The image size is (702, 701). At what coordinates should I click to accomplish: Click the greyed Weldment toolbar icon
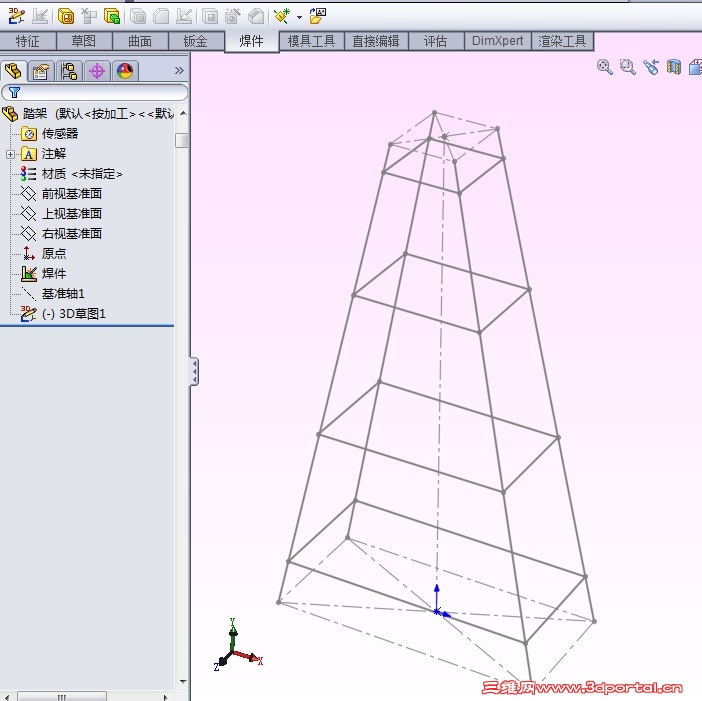pos(40,16)
